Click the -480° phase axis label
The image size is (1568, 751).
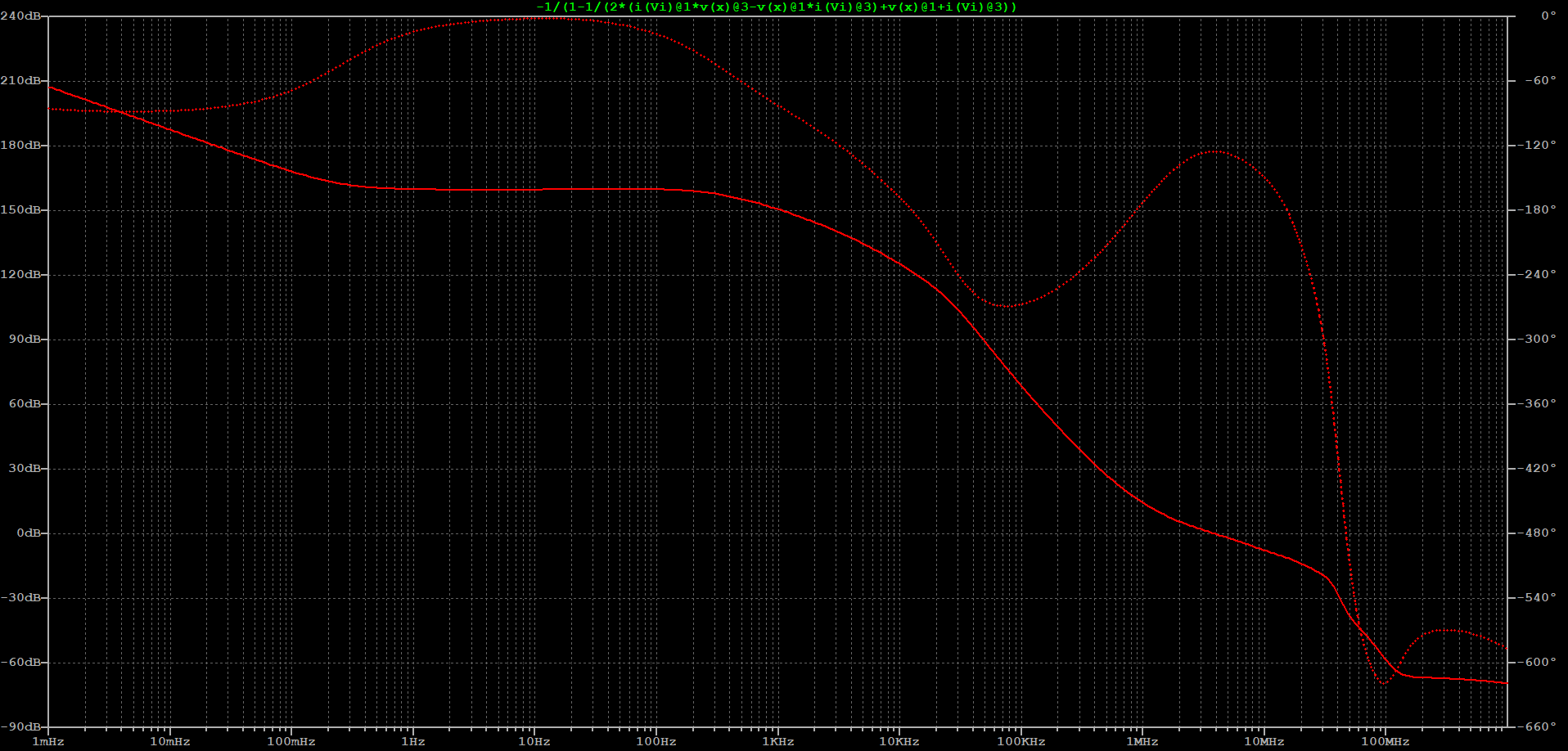coord(1537,533)
